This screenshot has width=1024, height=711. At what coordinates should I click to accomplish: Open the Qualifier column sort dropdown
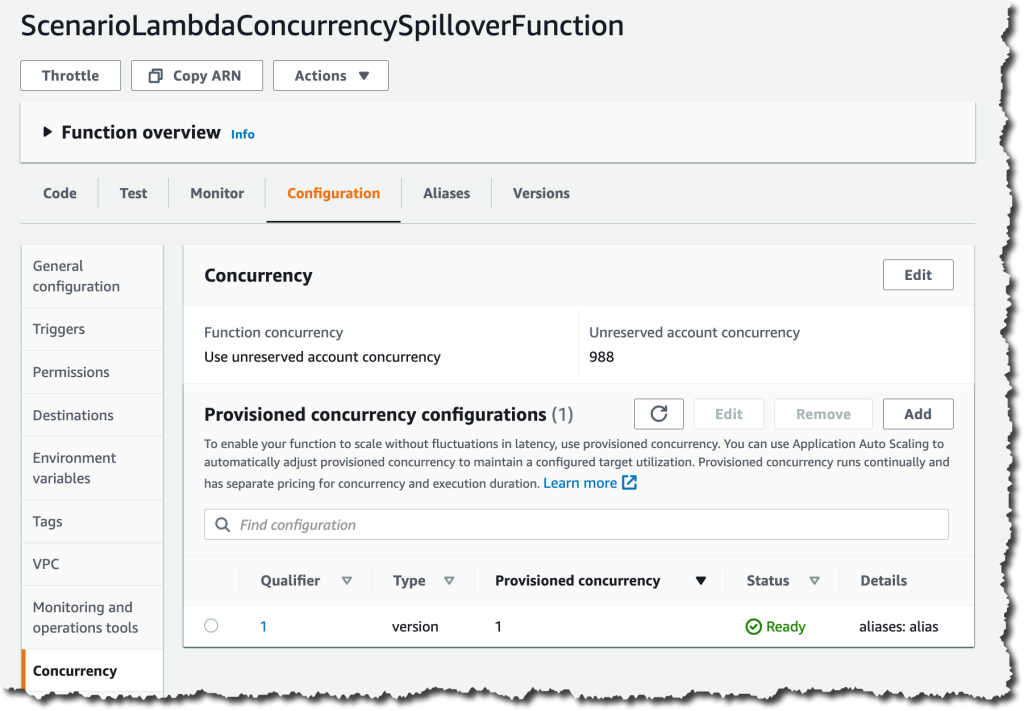[347, 580]
